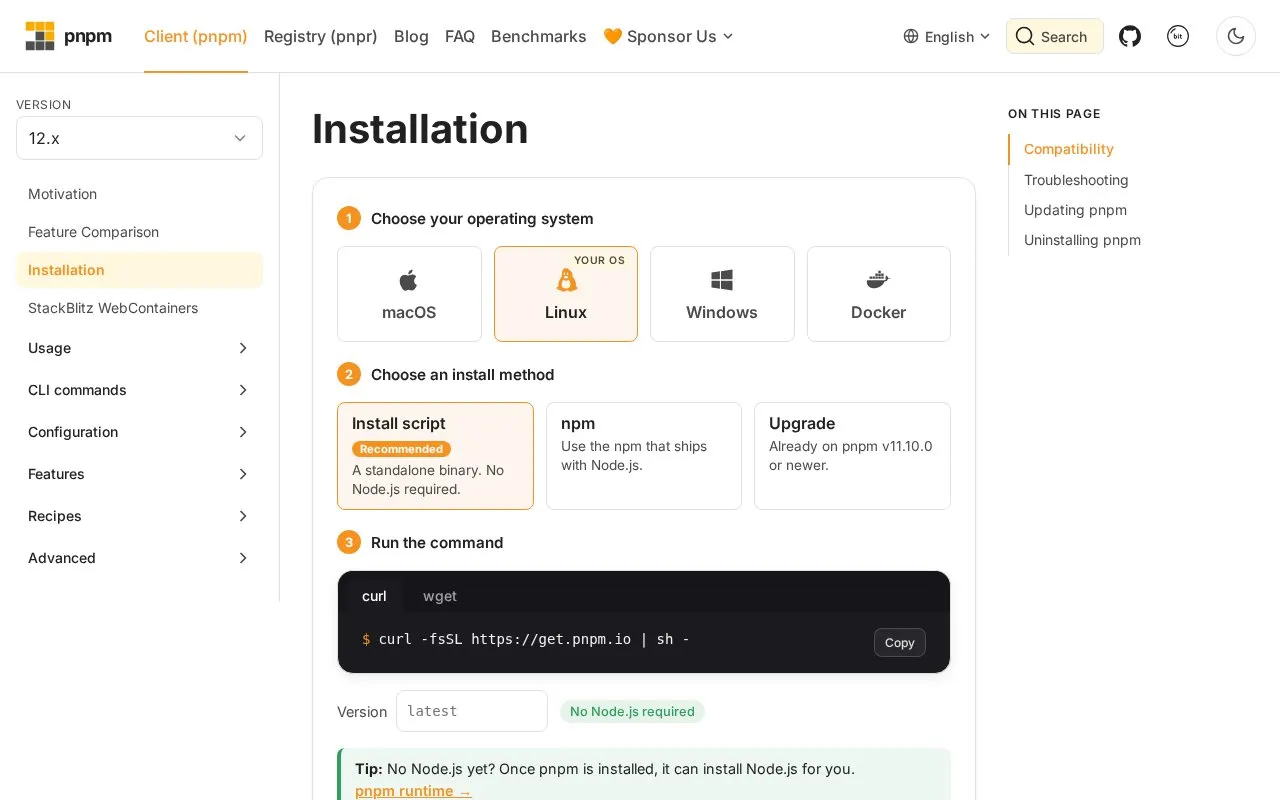Choose the npm install method
The width and height of the screenshot is (1280, 800).
(644, 456)
